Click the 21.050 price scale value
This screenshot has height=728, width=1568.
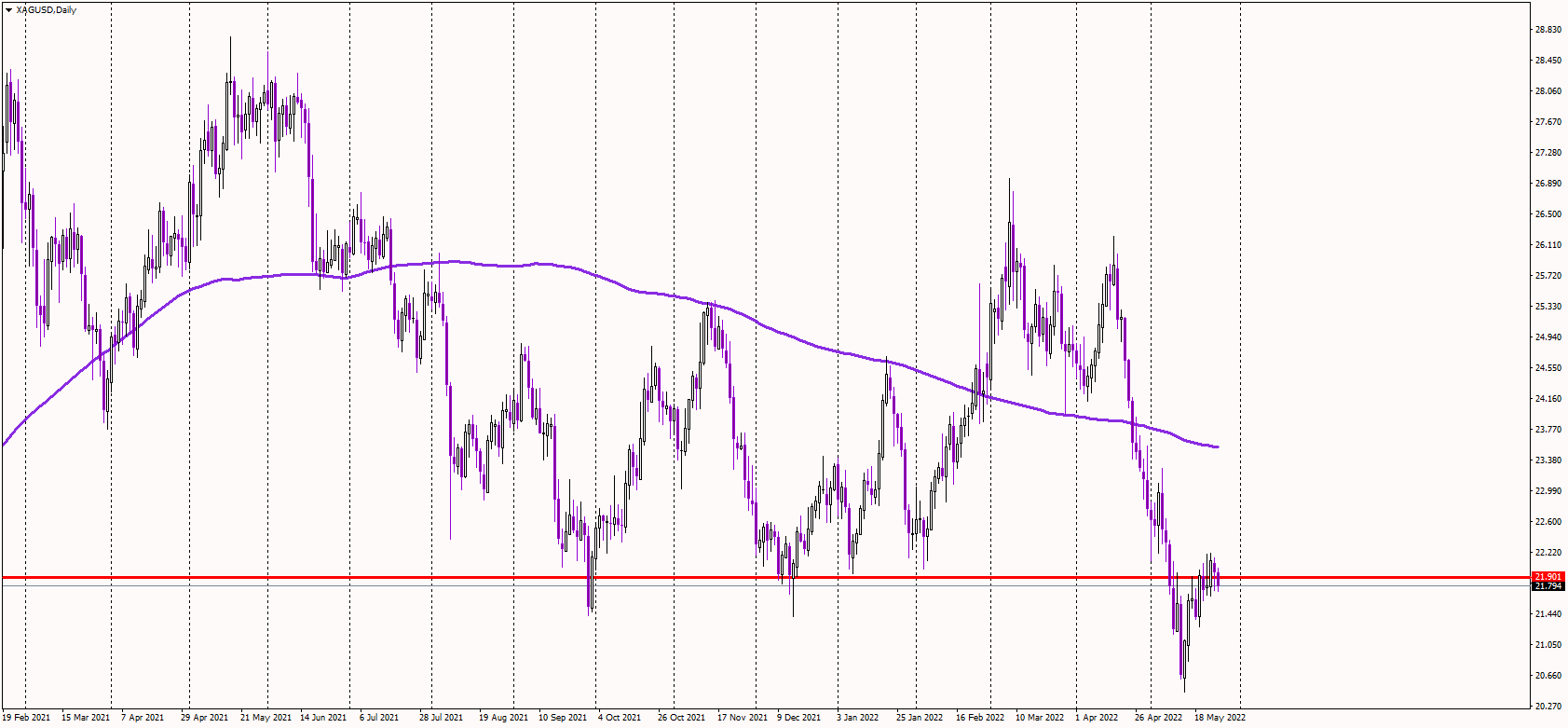coord(1548,645)
